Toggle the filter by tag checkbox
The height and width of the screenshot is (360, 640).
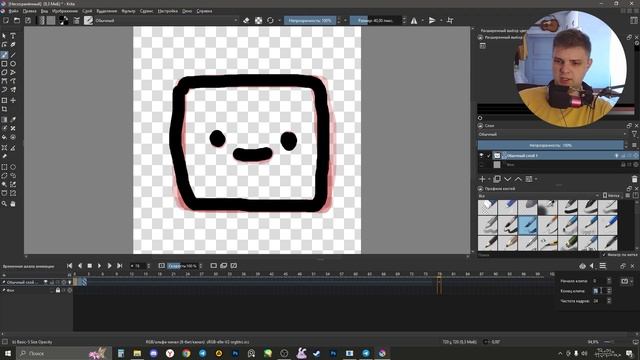604,255
